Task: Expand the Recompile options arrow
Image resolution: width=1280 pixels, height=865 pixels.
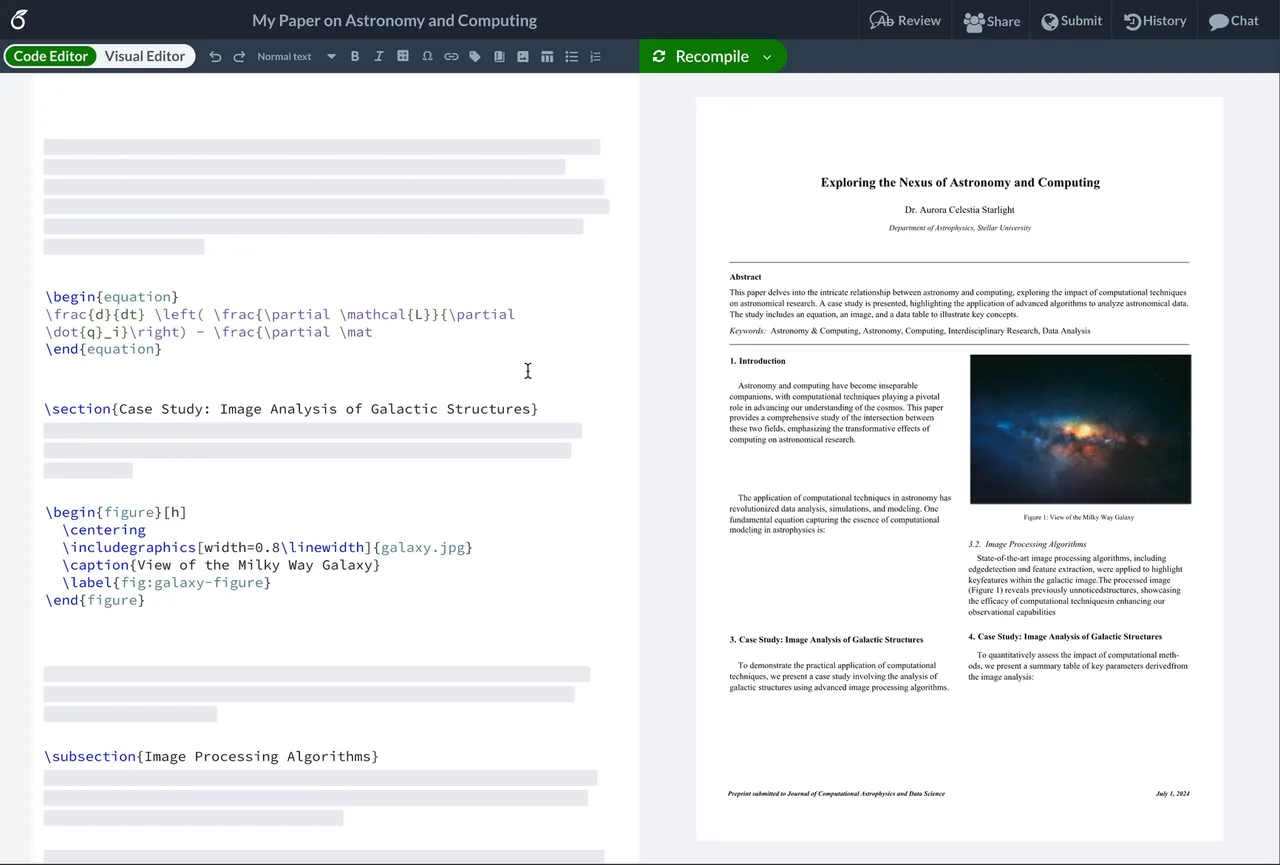Action: coord(767,57)
